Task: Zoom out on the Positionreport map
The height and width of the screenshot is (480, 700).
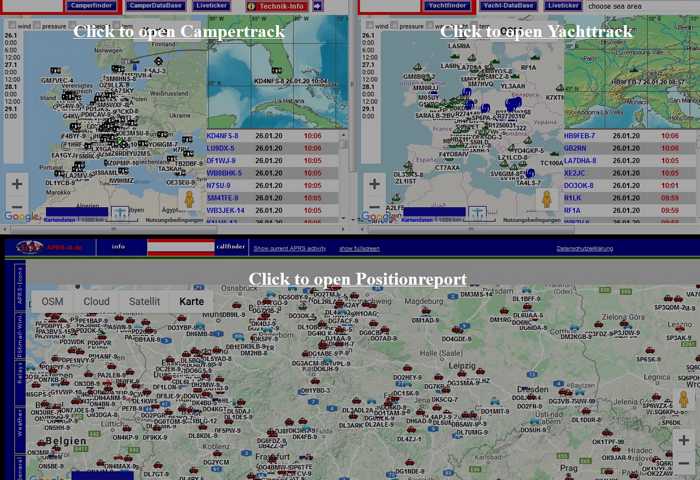Action: tap(683, 463)
